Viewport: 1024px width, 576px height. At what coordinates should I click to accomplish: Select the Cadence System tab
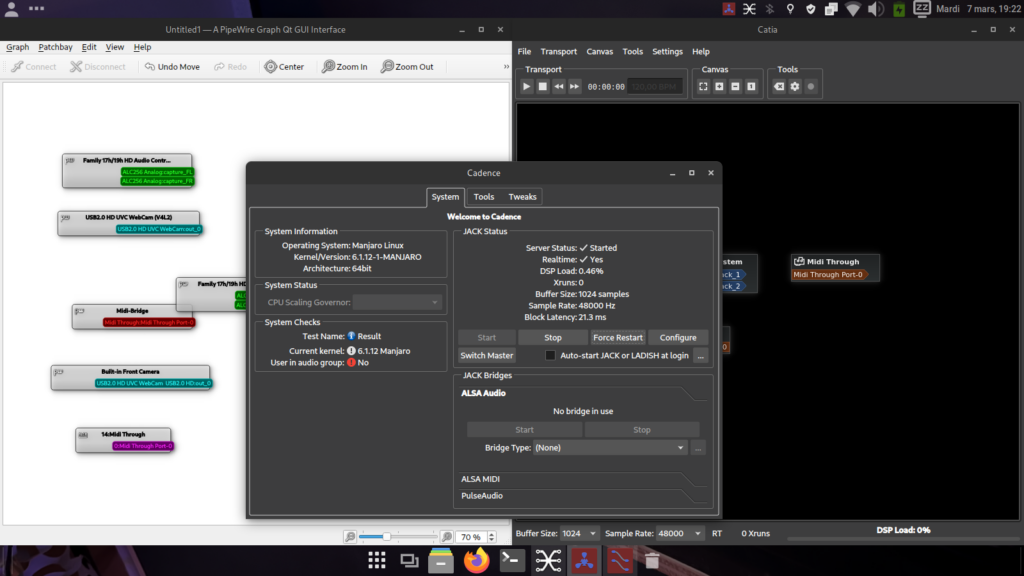coord(445,197)
